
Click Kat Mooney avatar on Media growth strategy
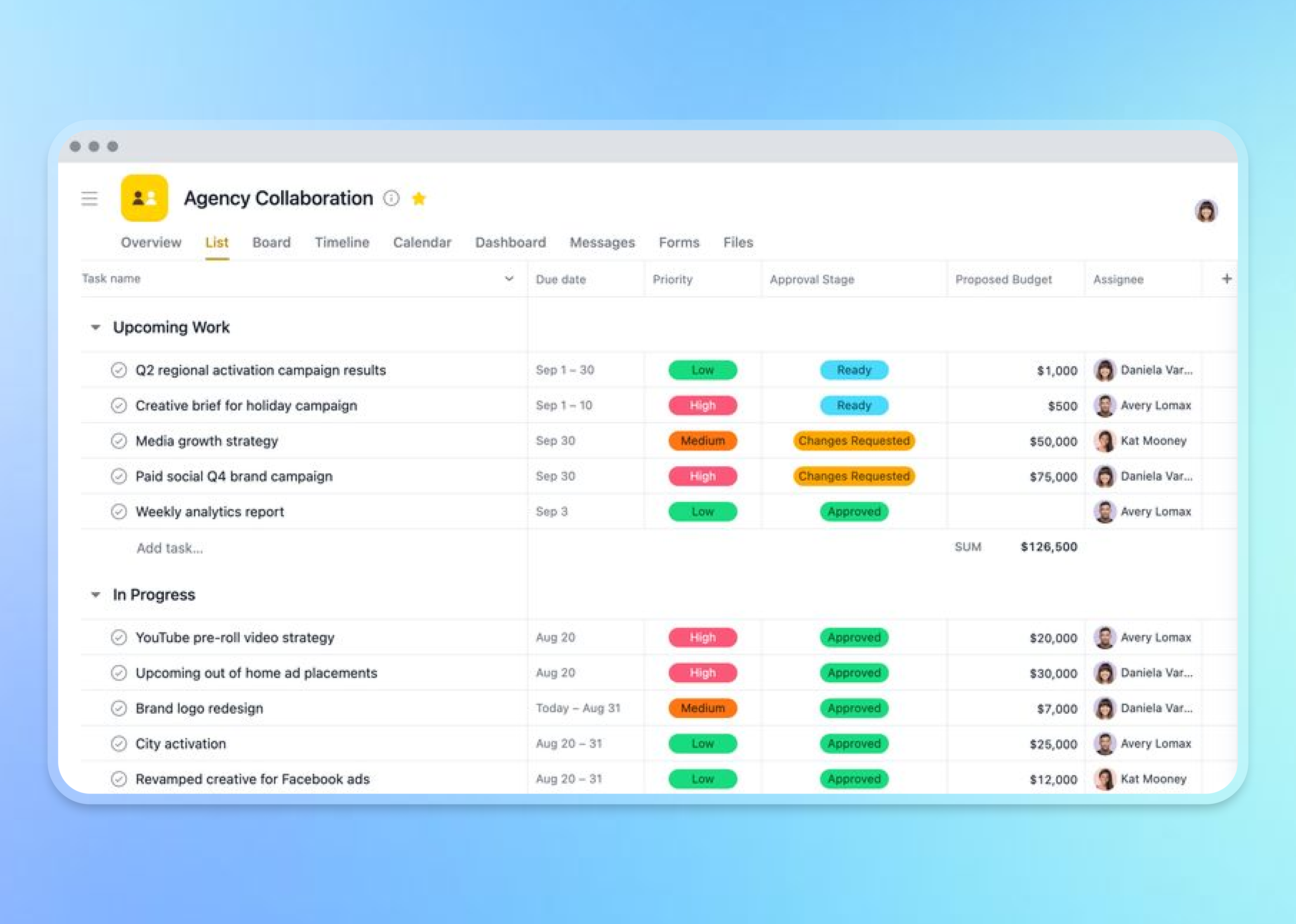1104,441
